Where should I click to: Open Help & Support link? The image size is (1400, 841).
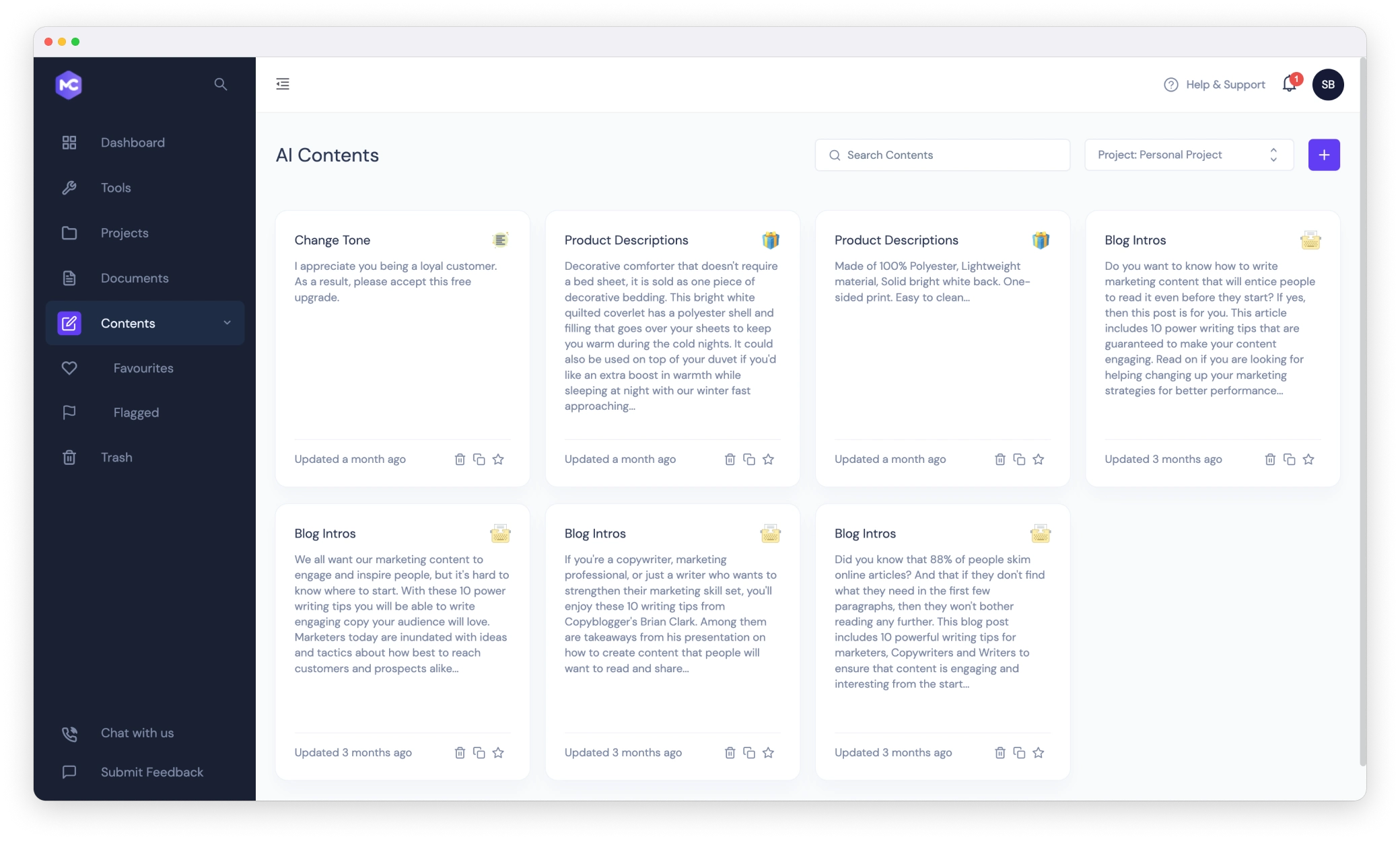[x=1215, y=85]
